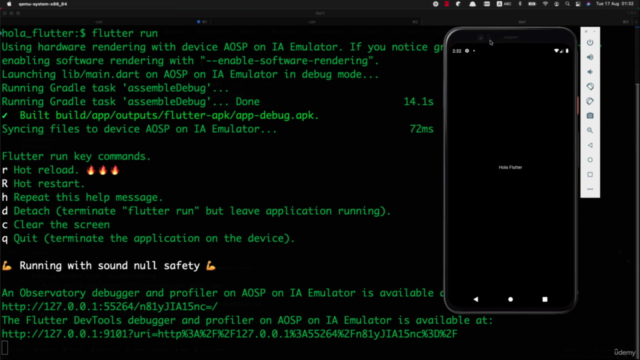The width and height of the screenshot is (640, 360).
Task: Click the user account menu bar icon
Action: [x=556, y=4]
